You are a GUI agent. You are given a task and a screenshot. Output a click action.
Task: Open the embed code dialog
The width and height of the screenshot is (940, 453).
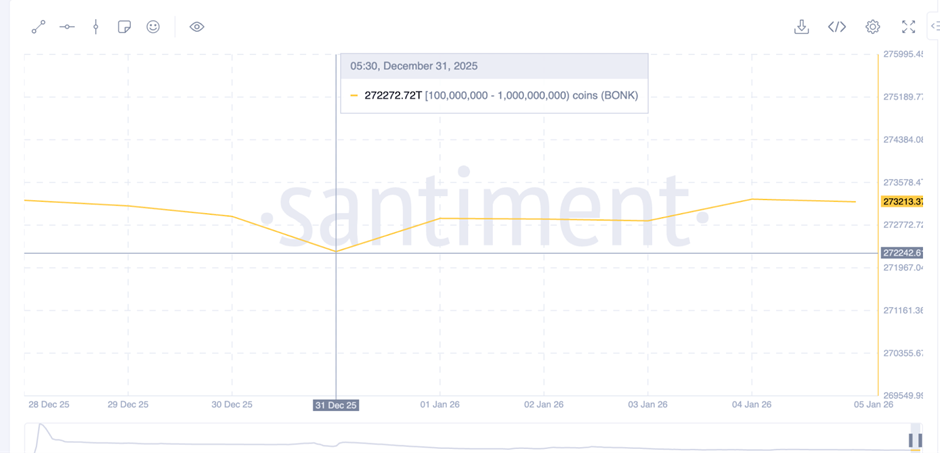(837, 27)
